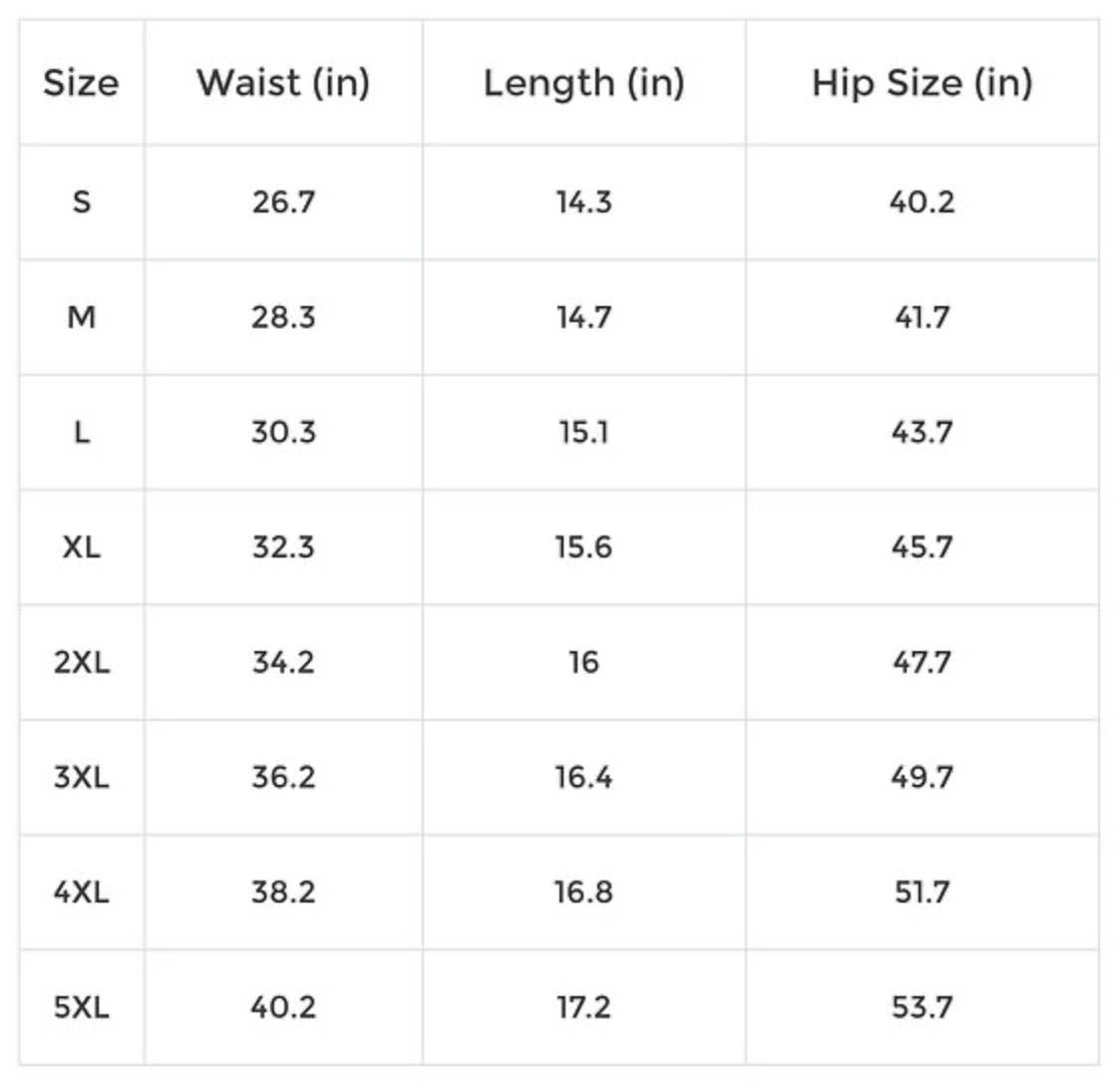Click waist value 26.7 for size S

click(x=283, y=202)
